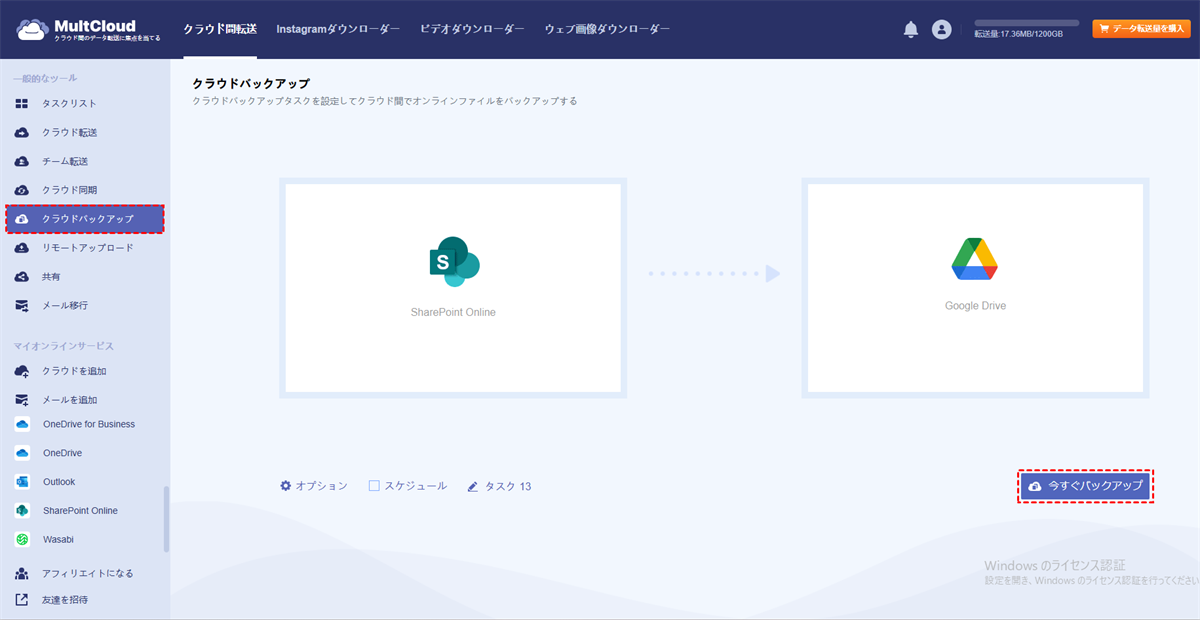
Task: Click 今すぐバックアップ button
Action: 1086,486
